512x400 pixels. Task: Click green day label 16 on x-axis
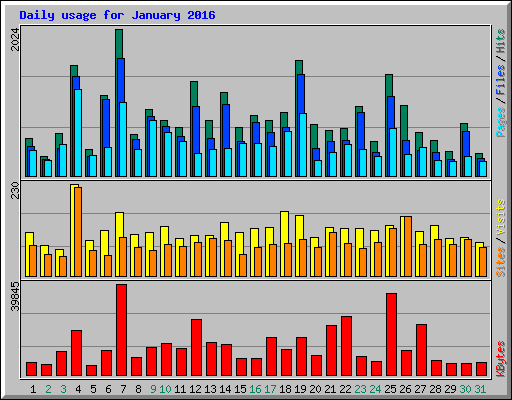255,389
